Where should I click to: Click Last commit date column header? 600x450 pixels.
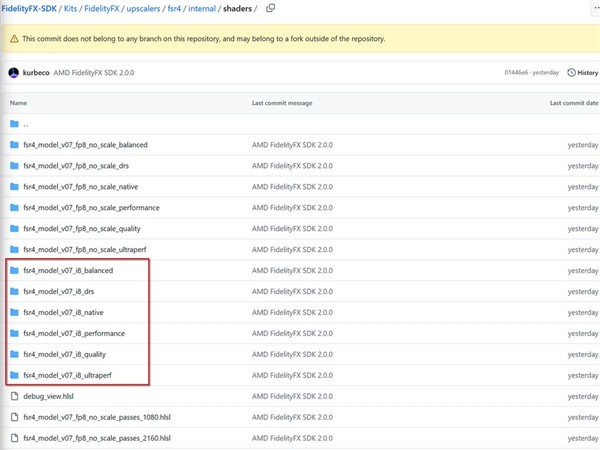coord(574,103)
